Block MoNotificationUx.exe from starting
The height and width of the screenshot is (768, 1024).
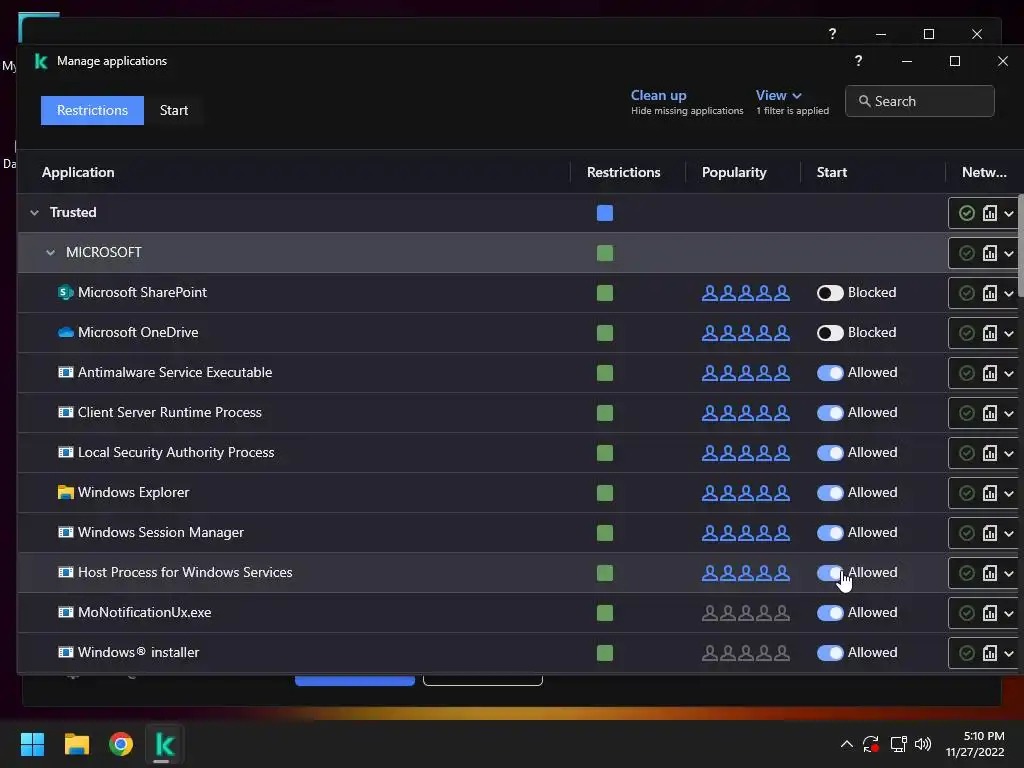click(x=830, y=613)
